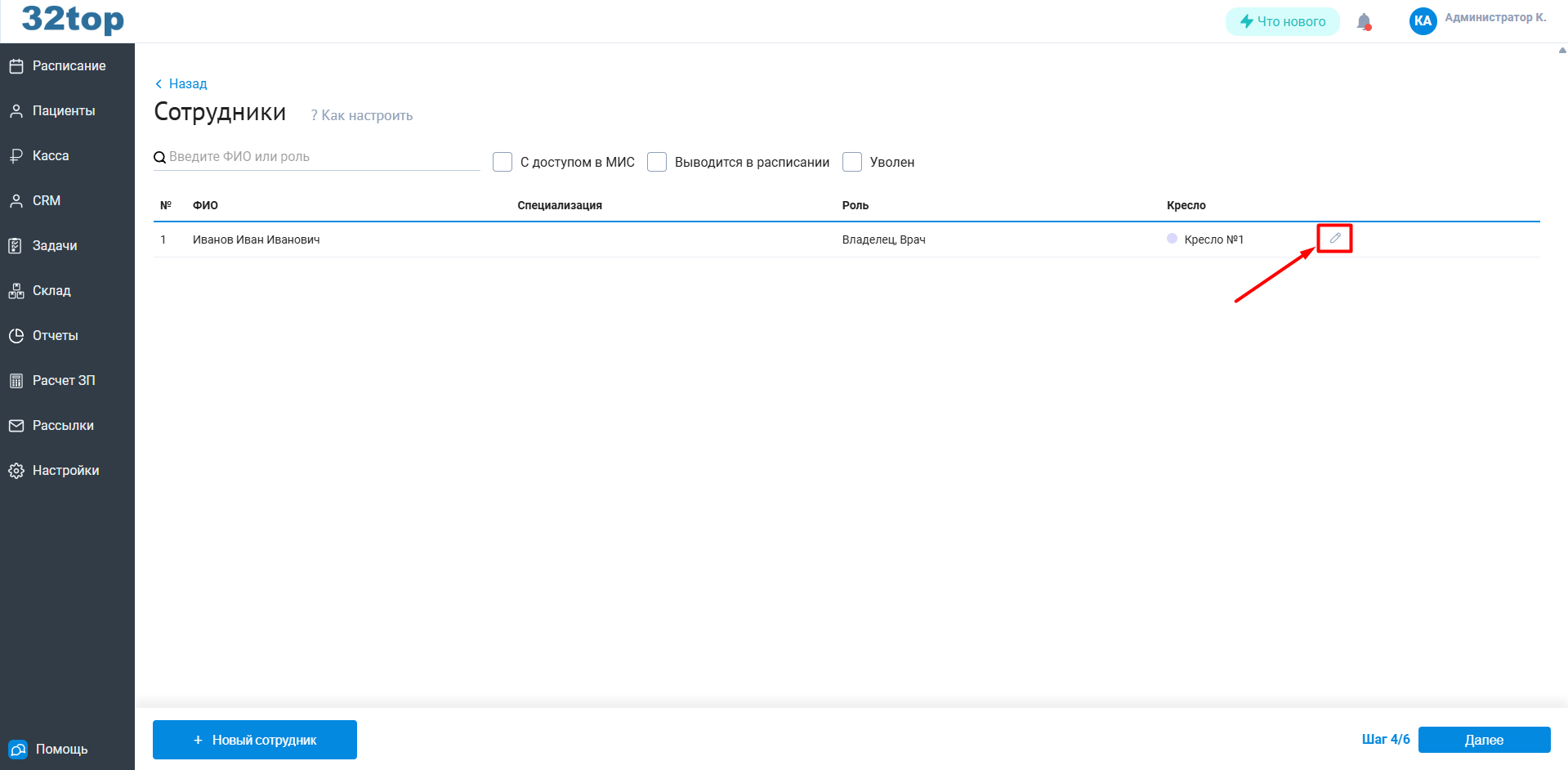1568x770 pixels.
Task: Click the search magnifier icon
Action: 160,157
